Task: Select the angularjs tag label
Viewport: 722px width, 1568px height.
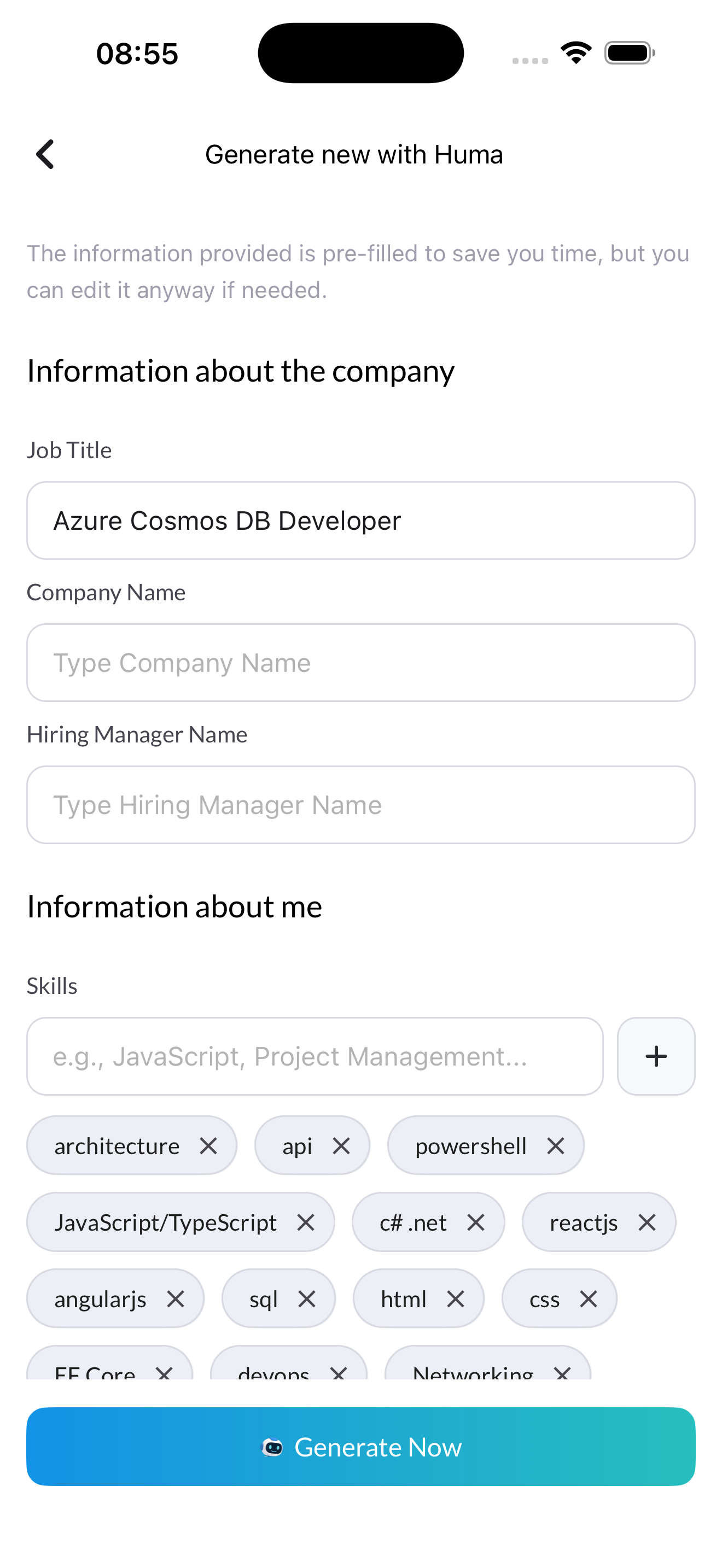Action: point(101,1299)
